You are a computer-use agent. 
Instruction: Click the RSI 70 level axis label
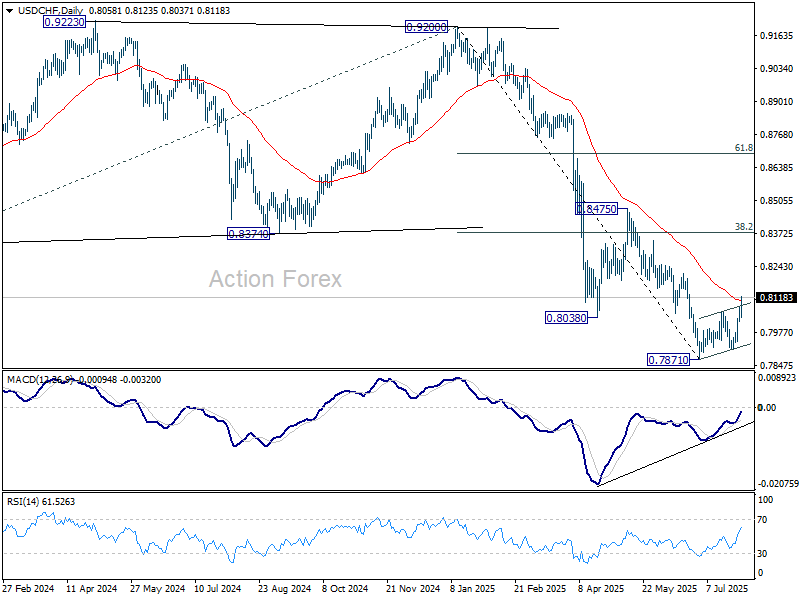764,520
